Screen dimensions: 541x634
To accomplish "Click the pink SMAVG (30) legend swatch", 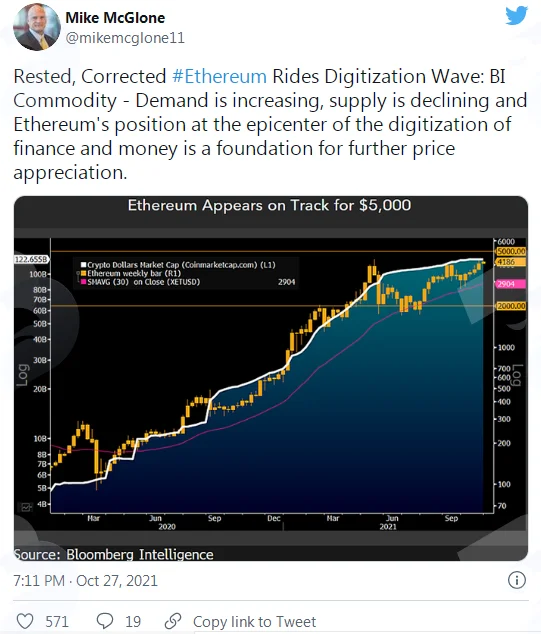I will click(83, 282).
